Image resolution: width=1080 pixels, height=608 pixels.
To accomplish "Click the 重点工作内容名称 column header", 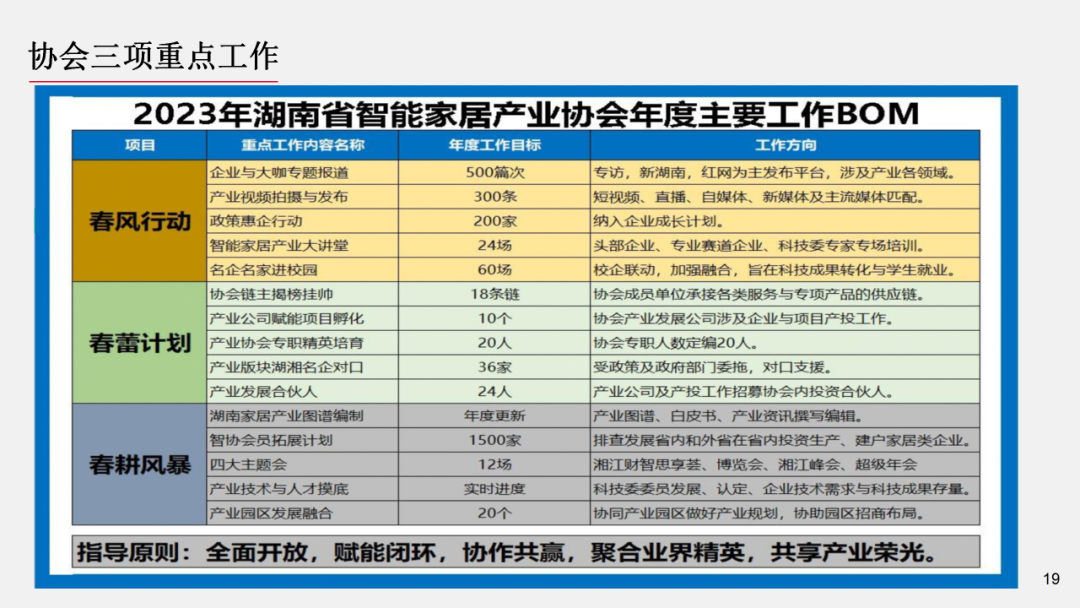I will pos(302,145).
